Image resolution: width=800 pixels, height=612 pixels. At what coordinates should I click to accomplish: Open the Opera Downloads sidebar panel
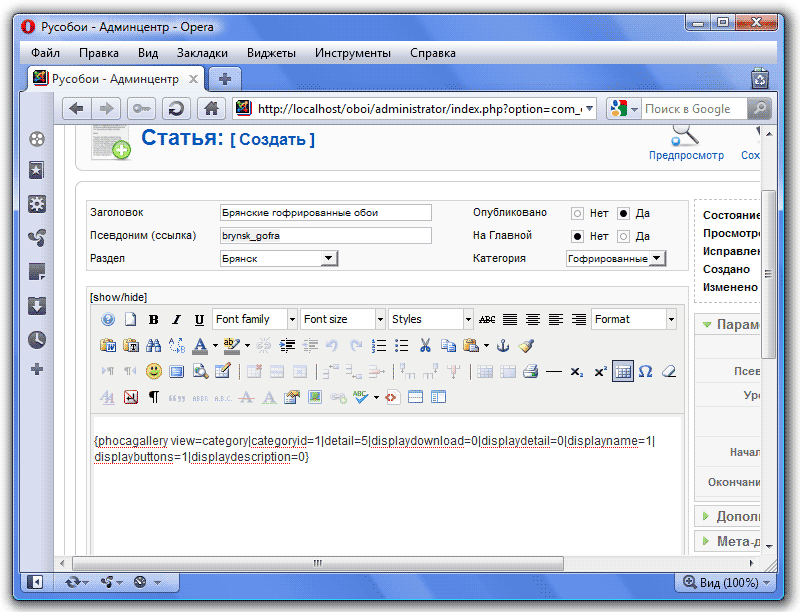point(37,306)
